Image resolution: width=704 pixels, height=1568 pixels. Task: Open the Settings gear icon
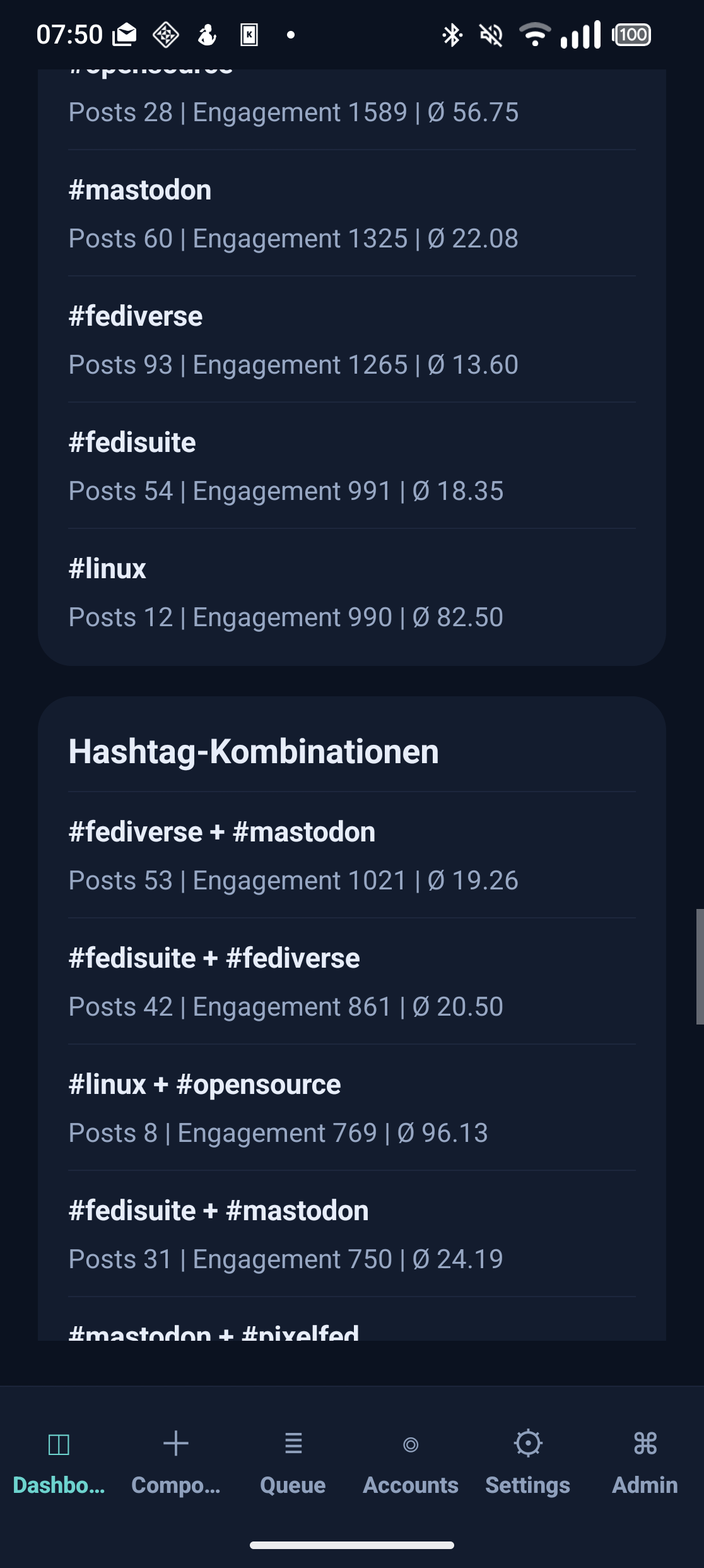point(528,1443)
